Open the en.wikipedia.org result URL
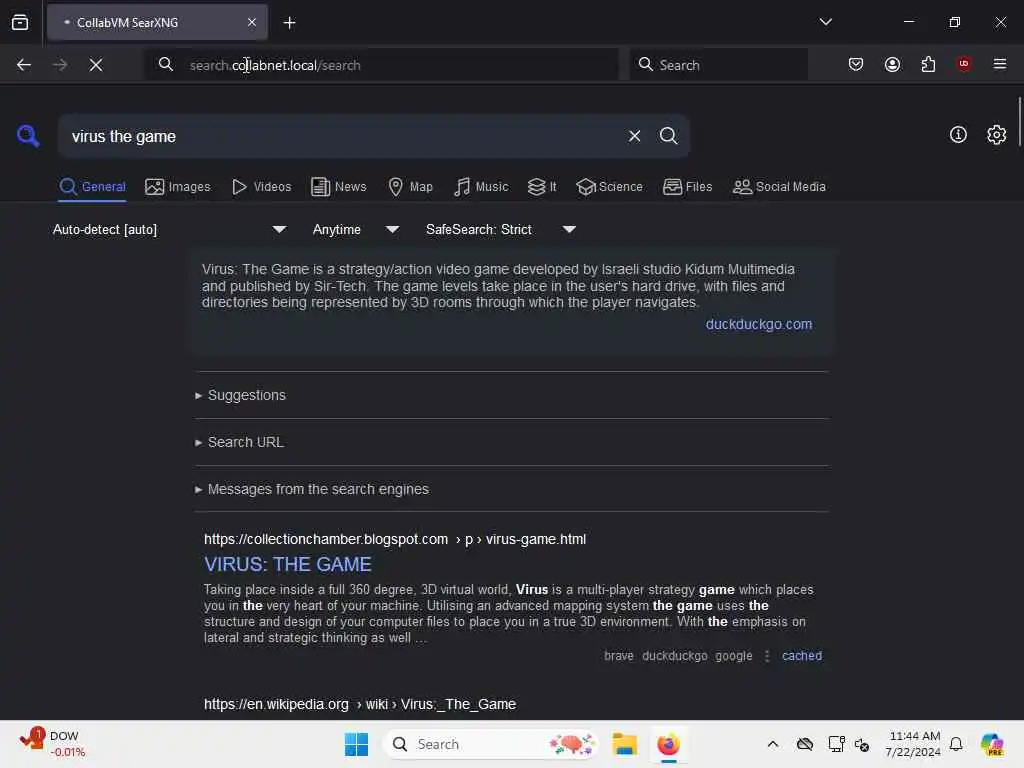Image resolution: width=1024 pixels, height=768 pixels. click(x=360, y=704)
